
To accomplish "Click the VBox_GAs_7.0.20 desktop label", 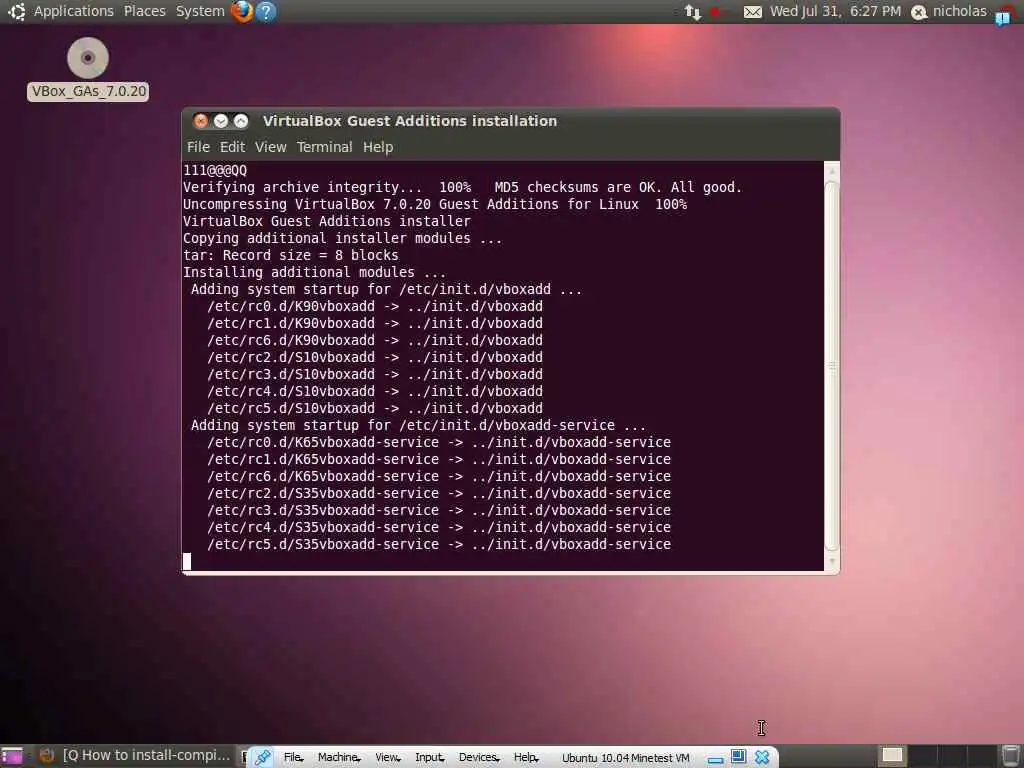I will (x=88, y=91).
